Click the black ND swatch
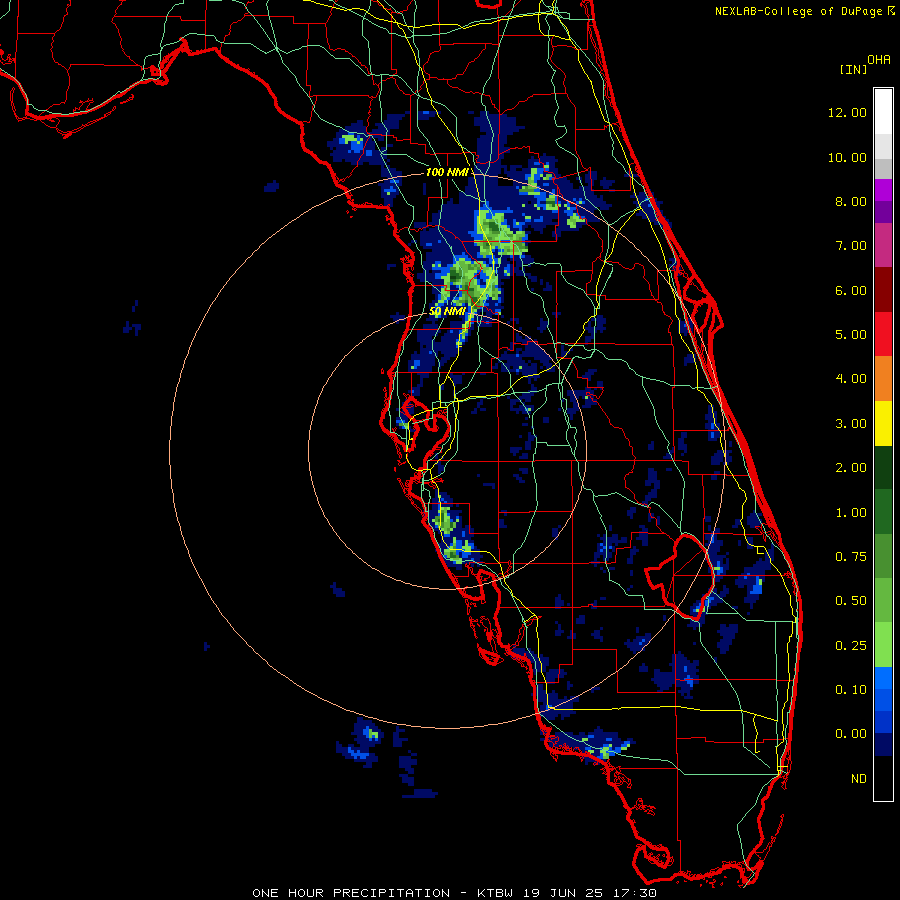This screenshot has width=900, height=900. click(x=883, y=778)
